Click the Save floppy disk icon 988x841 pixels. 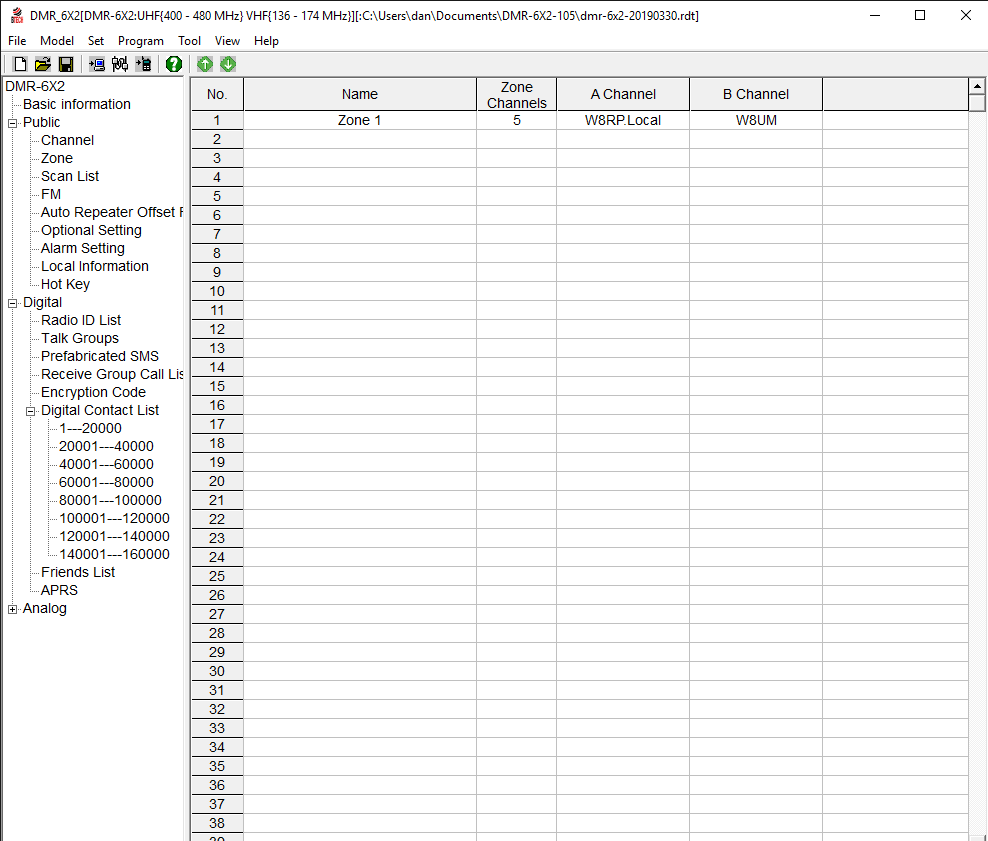[x=66, y=64]
